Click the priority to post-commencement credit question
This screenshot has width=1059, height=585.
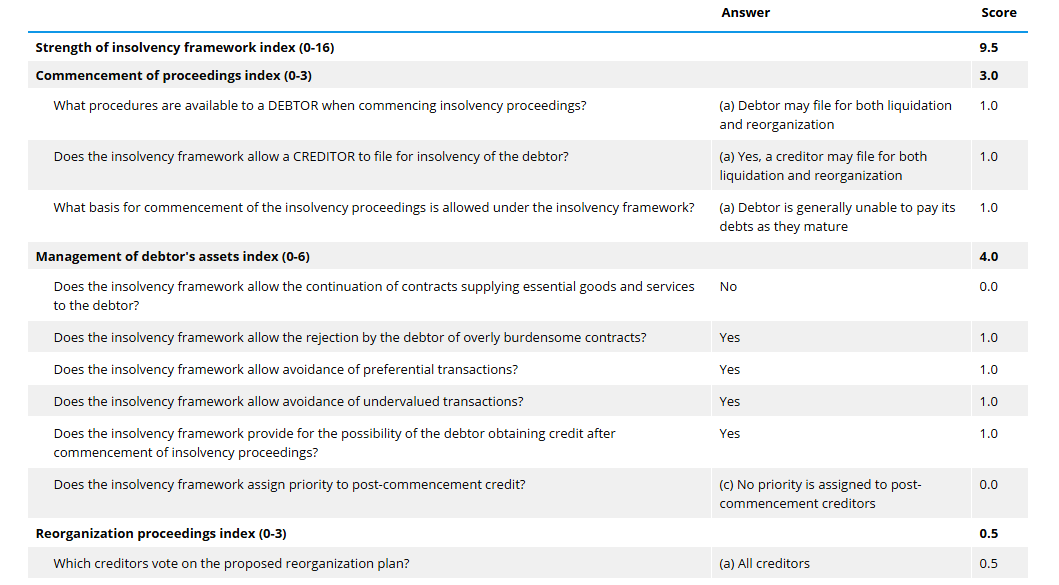point(289,485)
